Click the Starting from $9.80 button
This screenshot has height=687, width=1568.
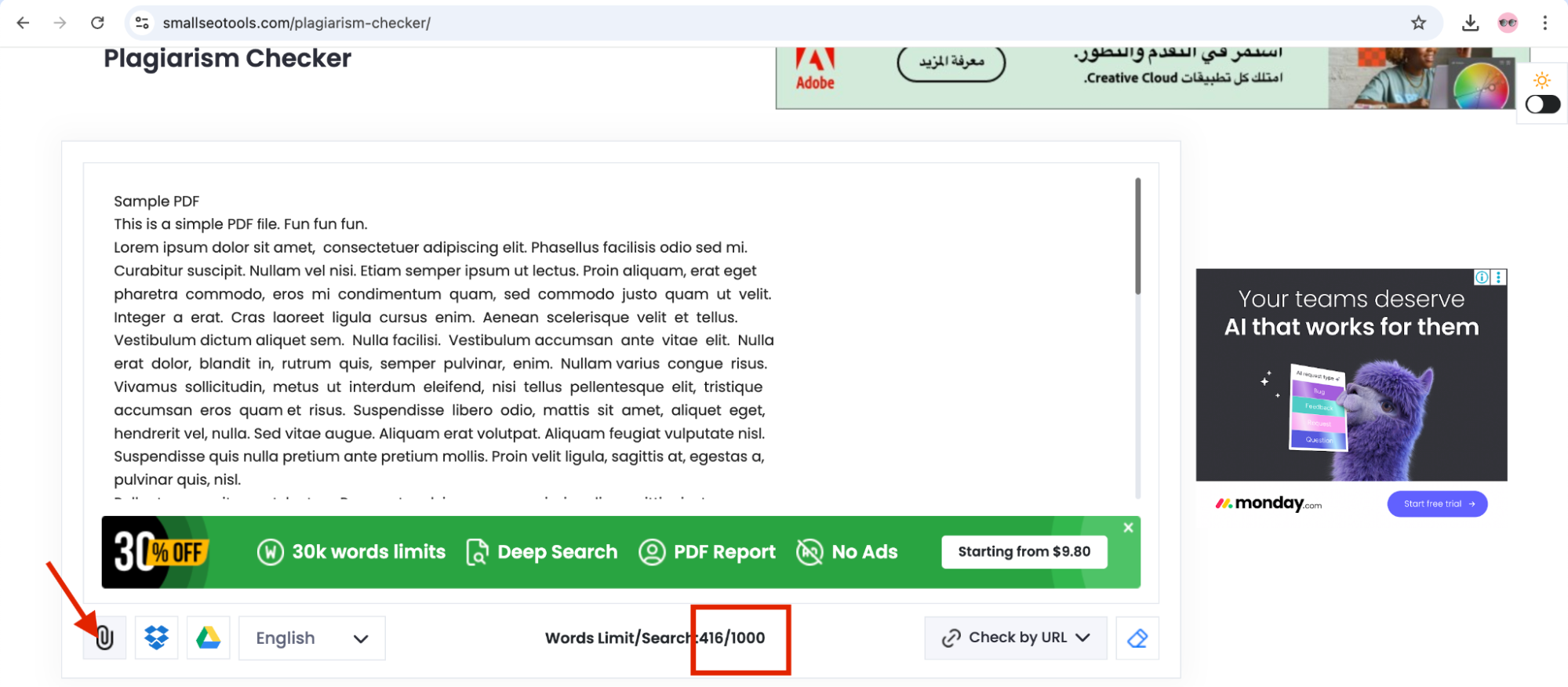tap(1024, 552)
